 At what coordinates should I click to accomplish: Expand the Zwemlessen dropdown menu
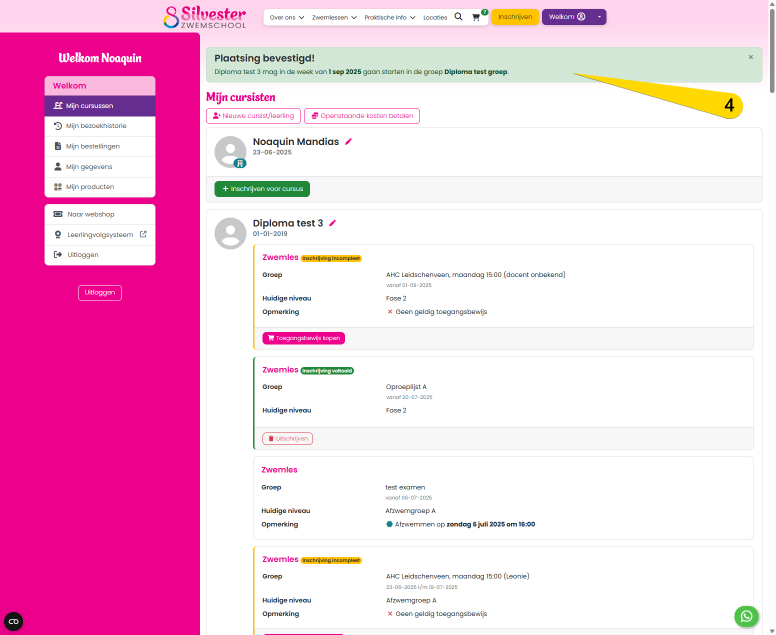334,17
